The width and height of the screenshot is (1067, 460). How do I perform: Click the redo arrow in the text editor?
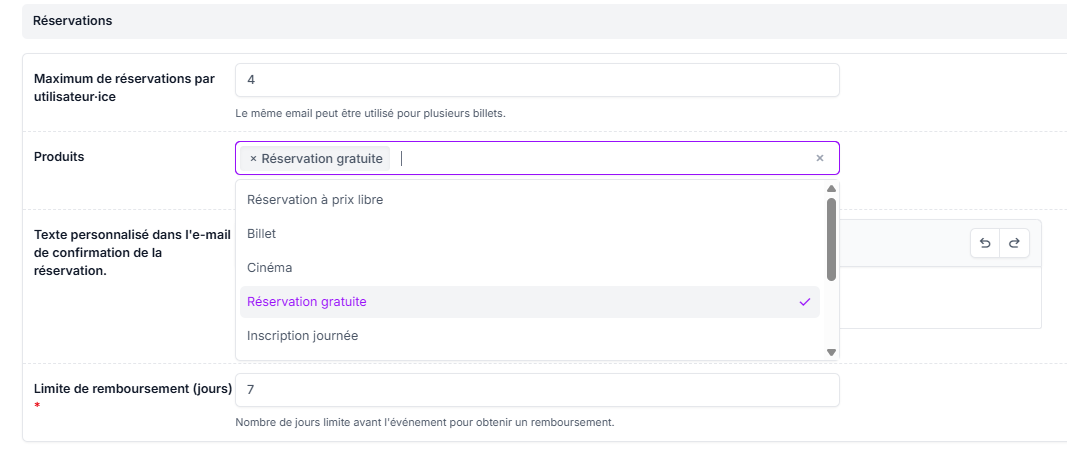pos(1014,243)
